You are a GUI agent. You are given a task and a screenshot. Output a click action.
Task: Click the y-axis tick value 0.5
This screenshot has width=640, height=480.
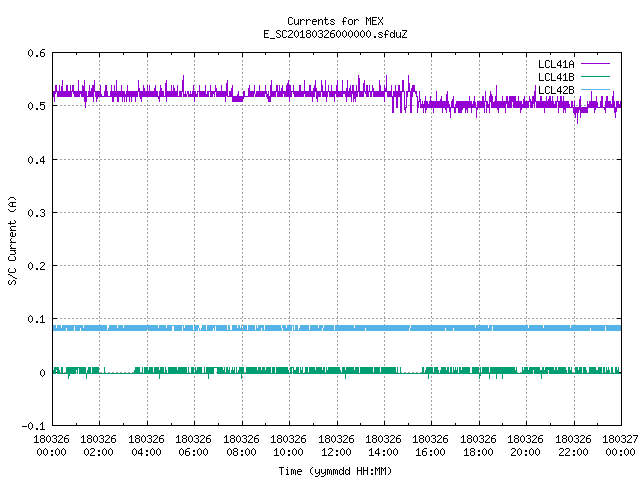36,106
